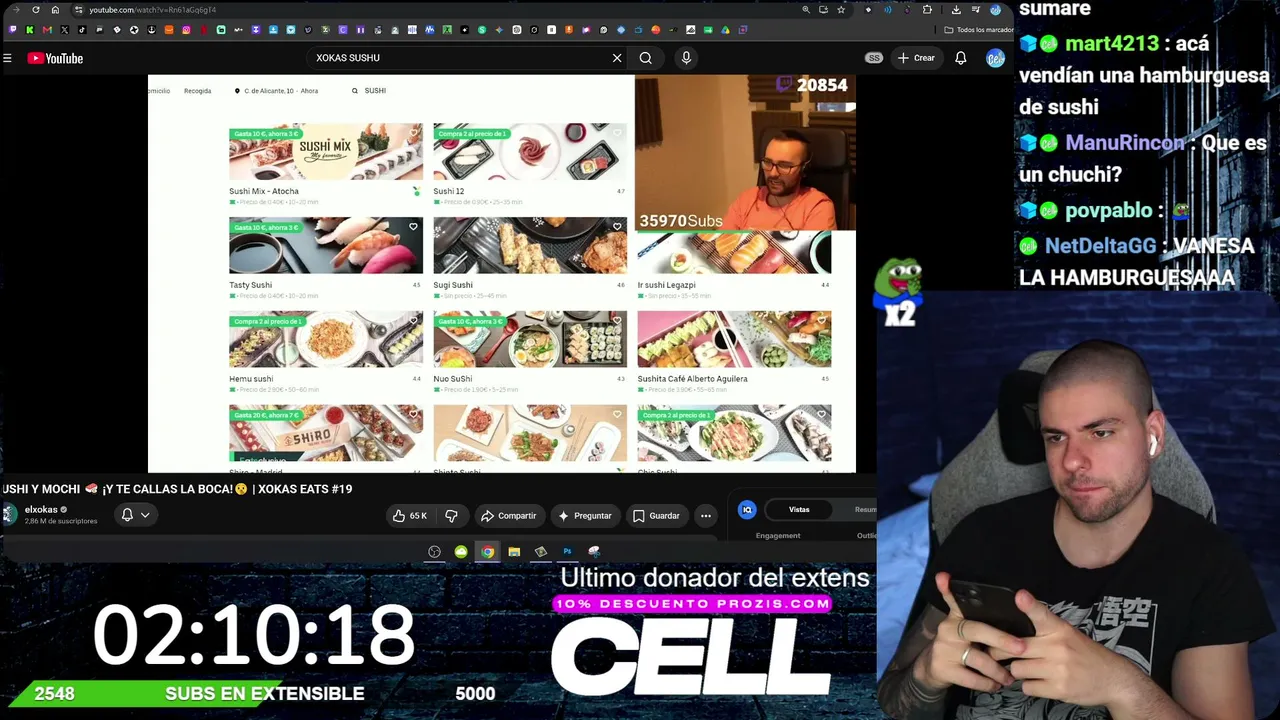The width and height of the screenshot is (1280, 720).
Task: Click the elxokas channel avatar
Action: pos(9,514)
